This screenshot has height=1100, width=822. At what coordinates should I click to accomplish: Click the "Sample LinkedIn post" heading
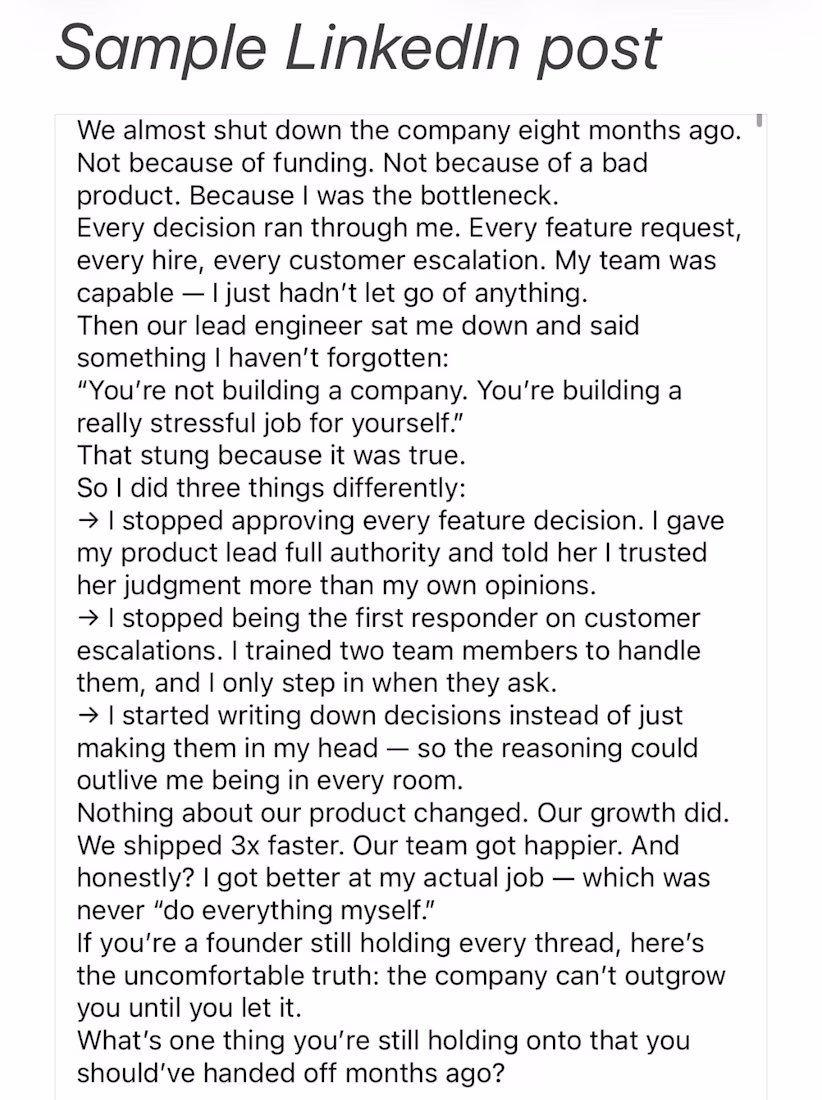(358, 48)
